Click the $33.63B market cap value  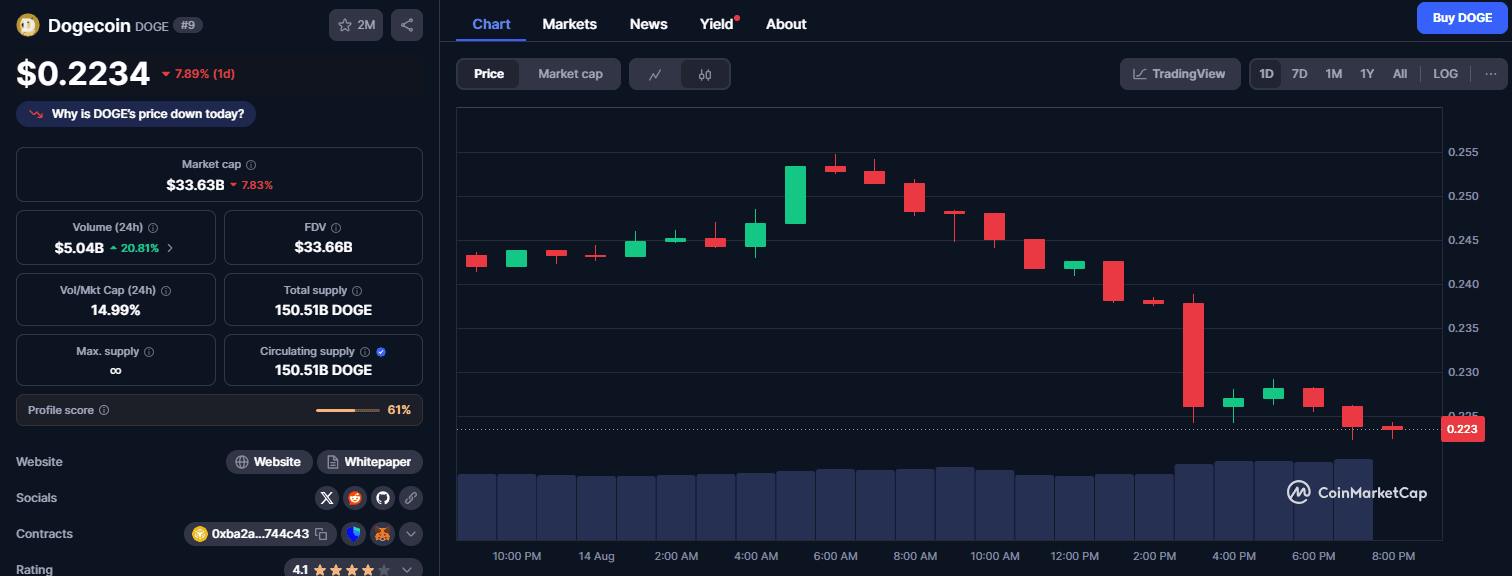click(195, 185)
